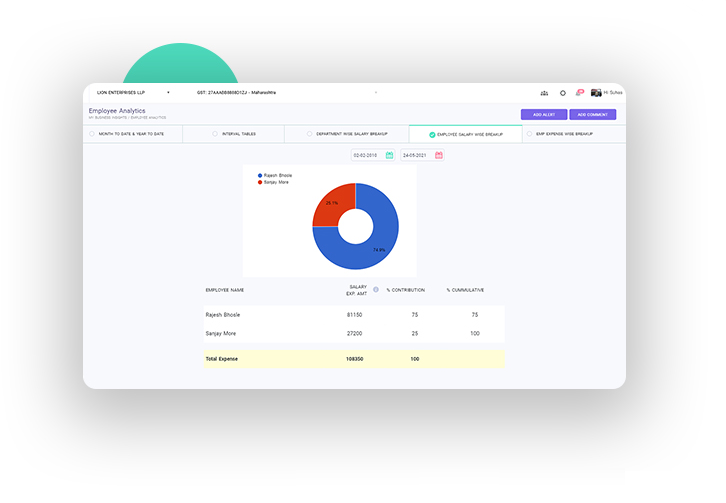Expand the GST number Maharashtra dropdown
Screen dimensions: 726x503
tap(376, 92)
